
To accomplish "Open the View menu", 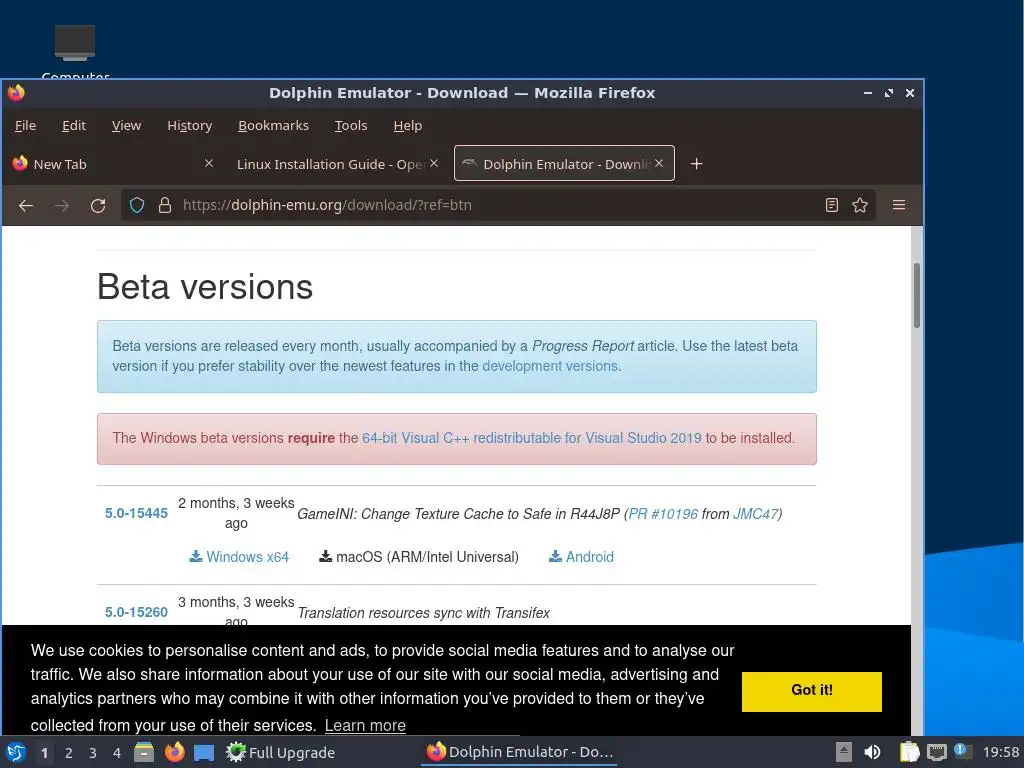I will [126, 125].
